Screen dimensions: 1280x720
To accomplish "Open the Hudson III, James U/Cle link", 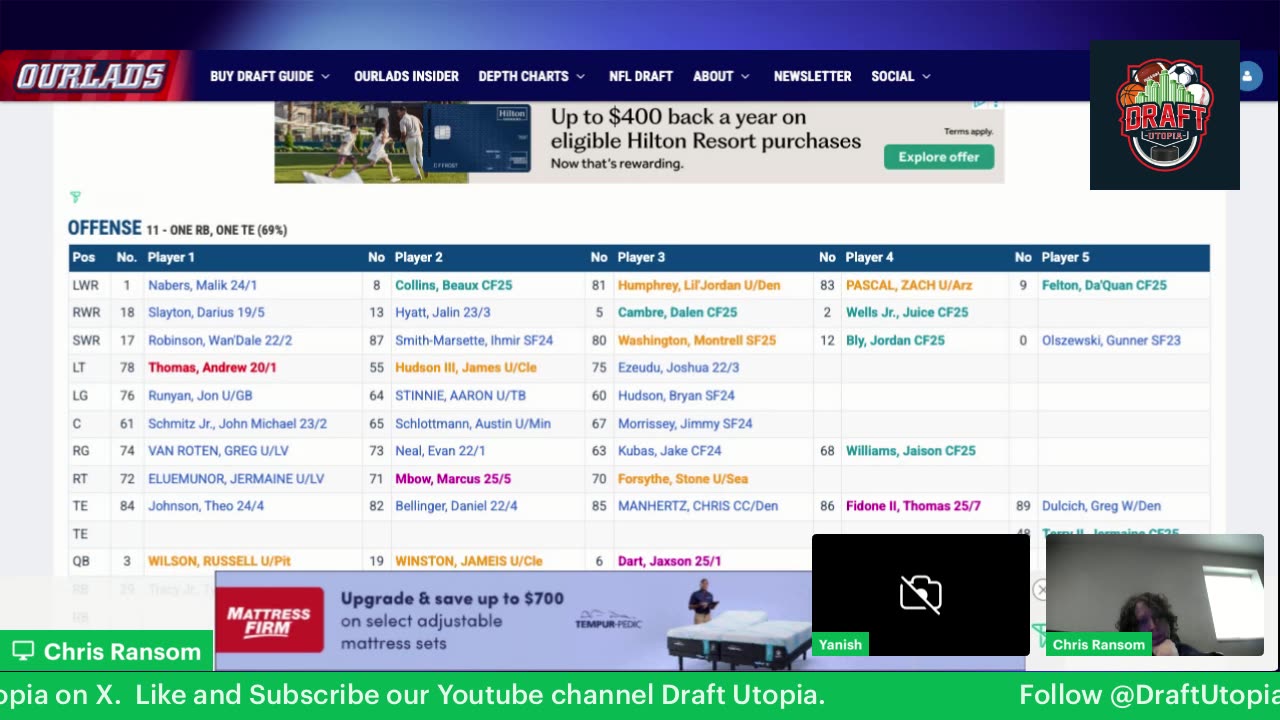I will click(x=466, y=367).
